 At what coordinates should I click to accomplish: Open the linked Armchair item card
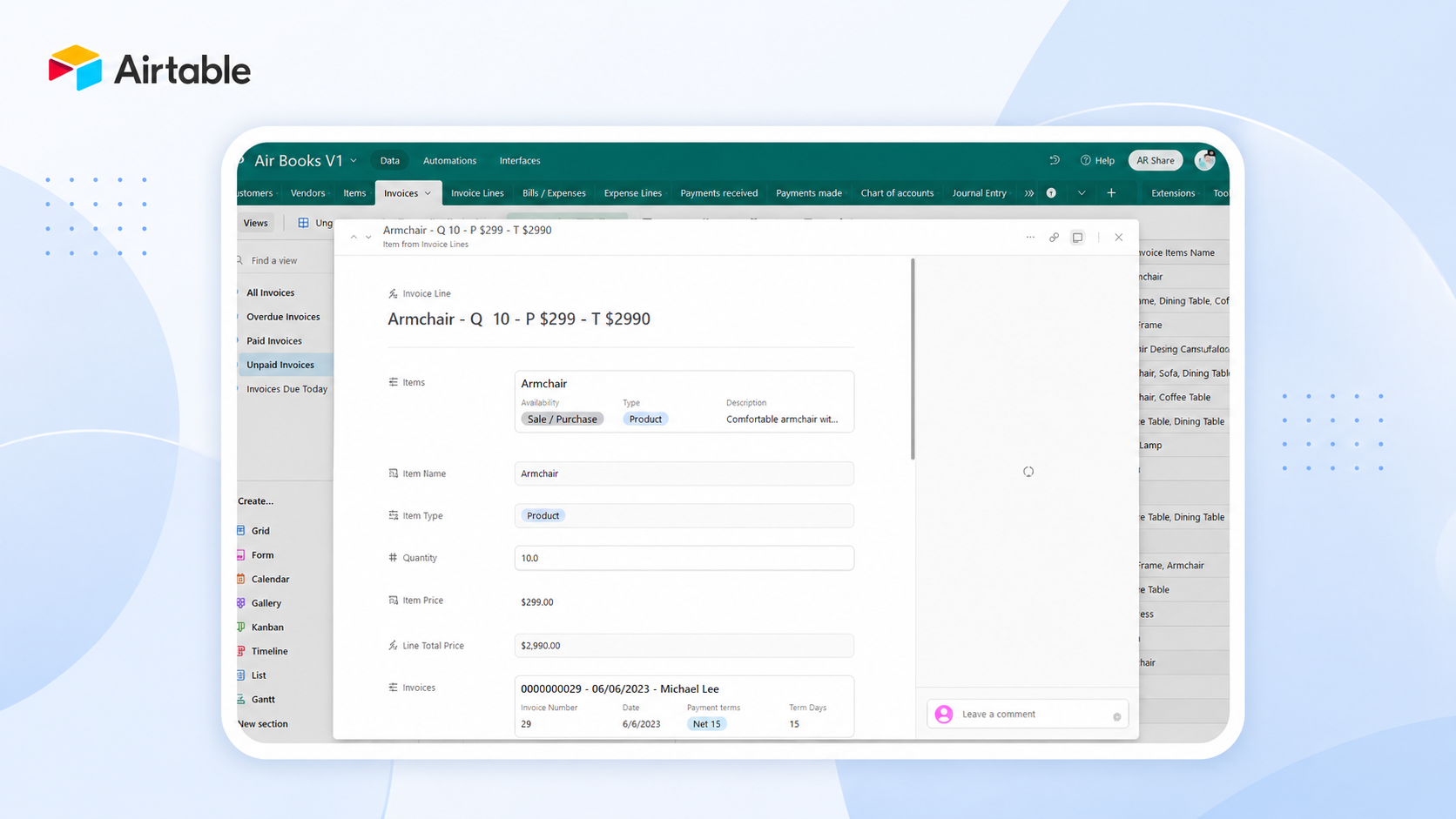coord(684,401)
